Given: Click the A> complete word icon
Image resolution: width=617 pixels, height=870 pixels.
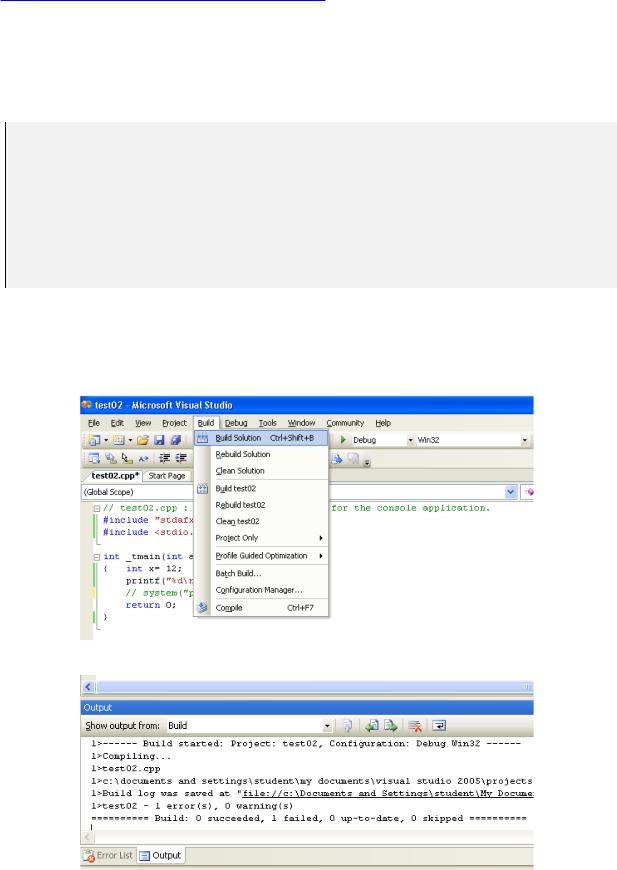Looking at the screenshot, I should [144, 458].
